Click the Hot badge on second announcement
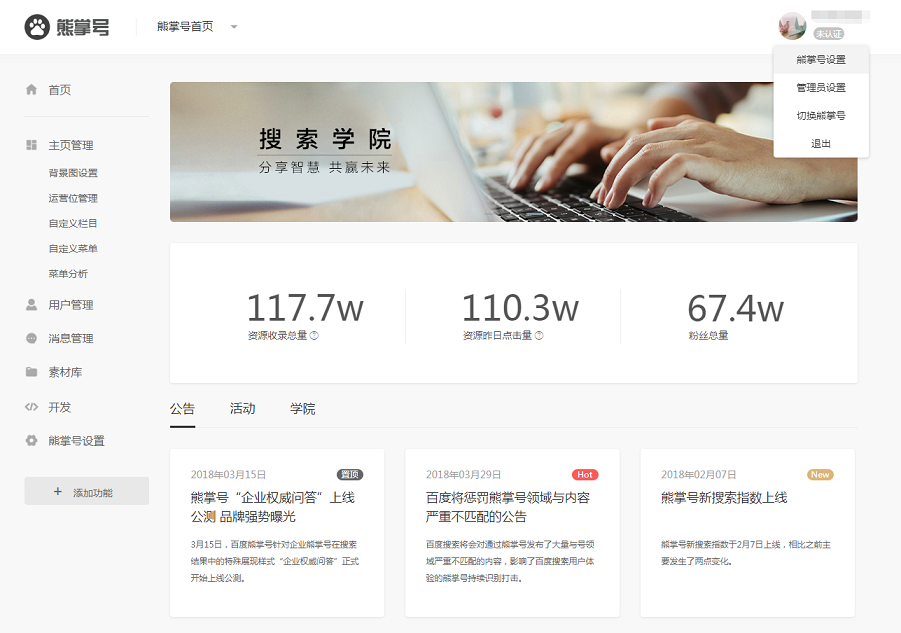The width and height of the screenshot is (901, 633). (585, 474)
